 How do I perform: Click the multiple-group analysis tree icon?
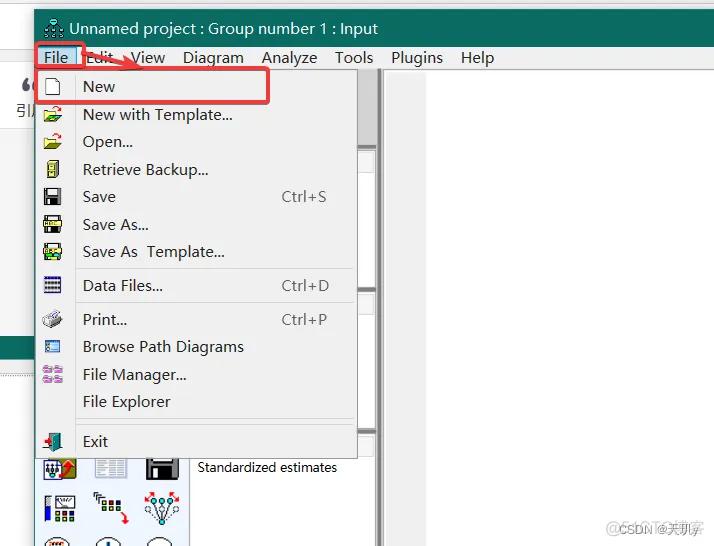162,507
